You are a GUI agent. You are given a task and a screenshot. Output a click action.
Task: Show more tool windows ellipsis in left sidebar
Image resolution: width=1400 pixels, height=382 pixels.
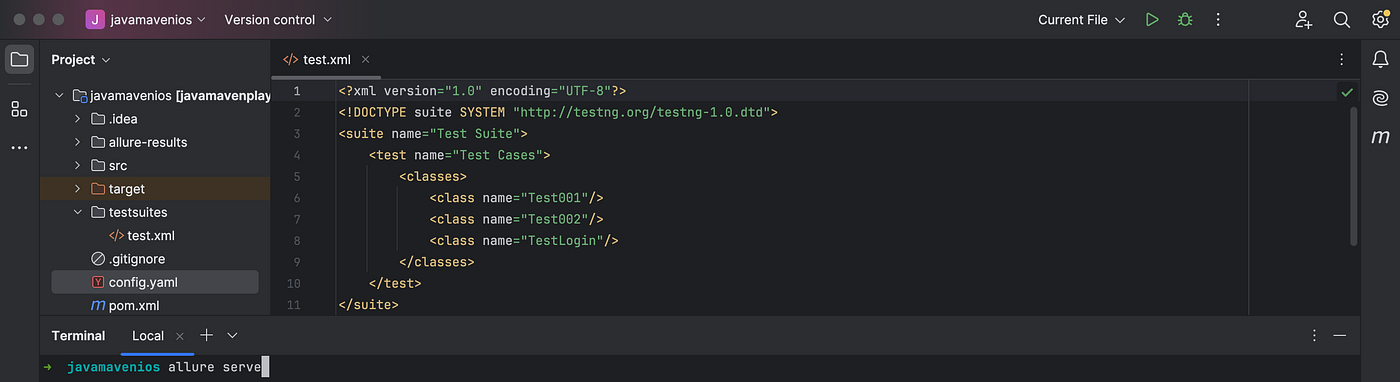19,147
